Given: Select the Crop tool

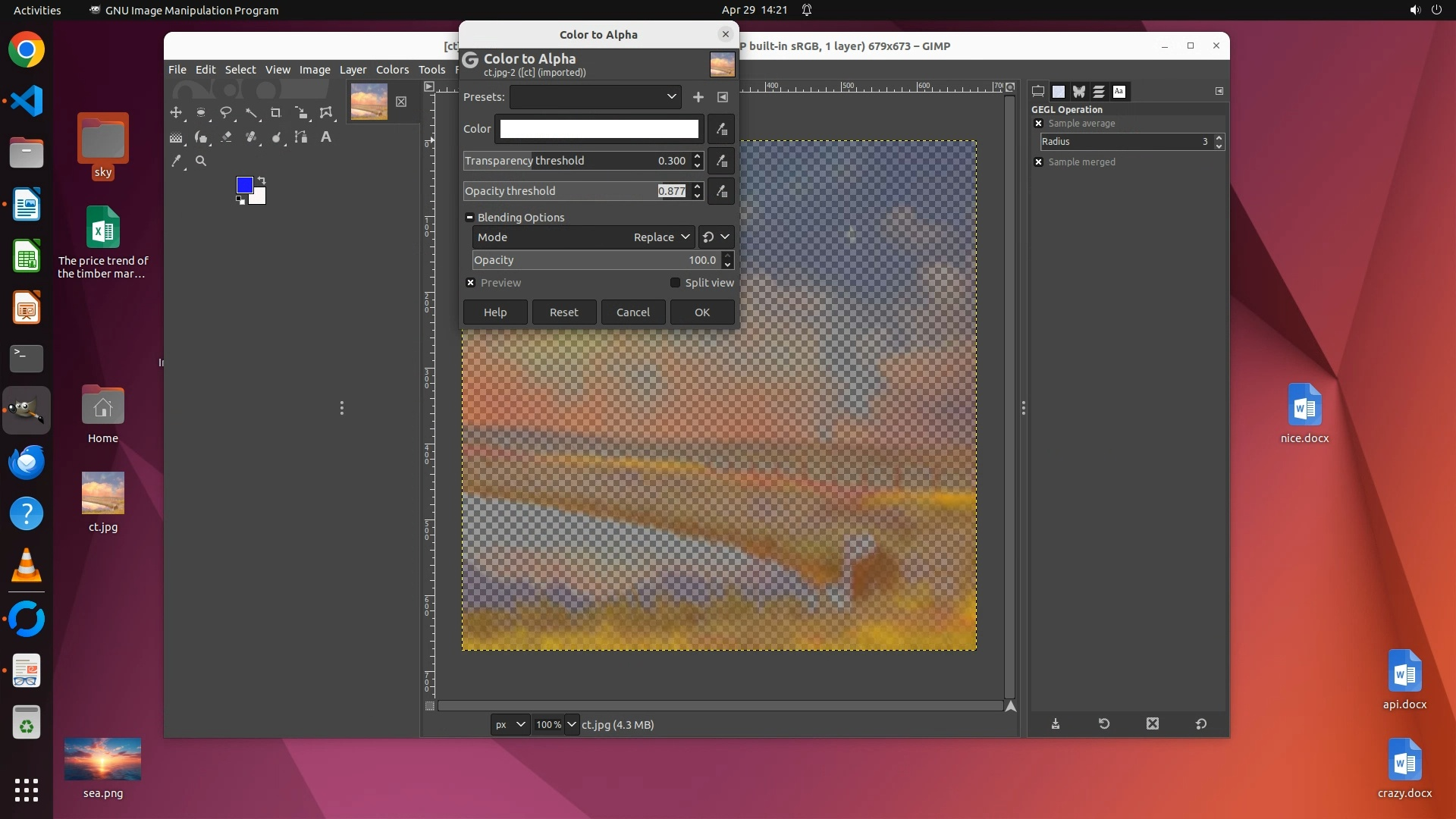Looking at the screenshot, I should point(276,113).
